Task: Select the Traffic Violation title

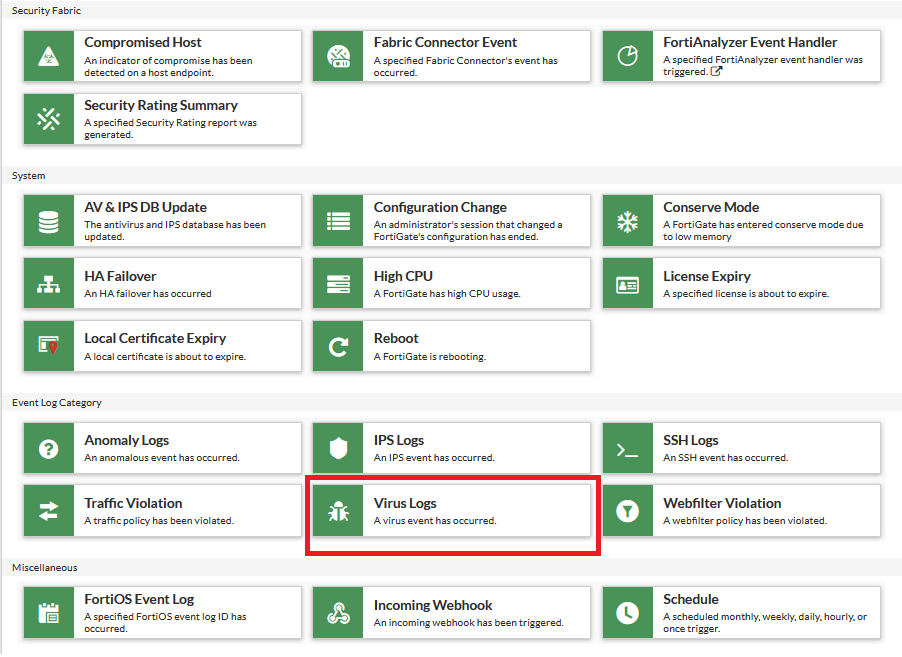Action: (133, 503)
